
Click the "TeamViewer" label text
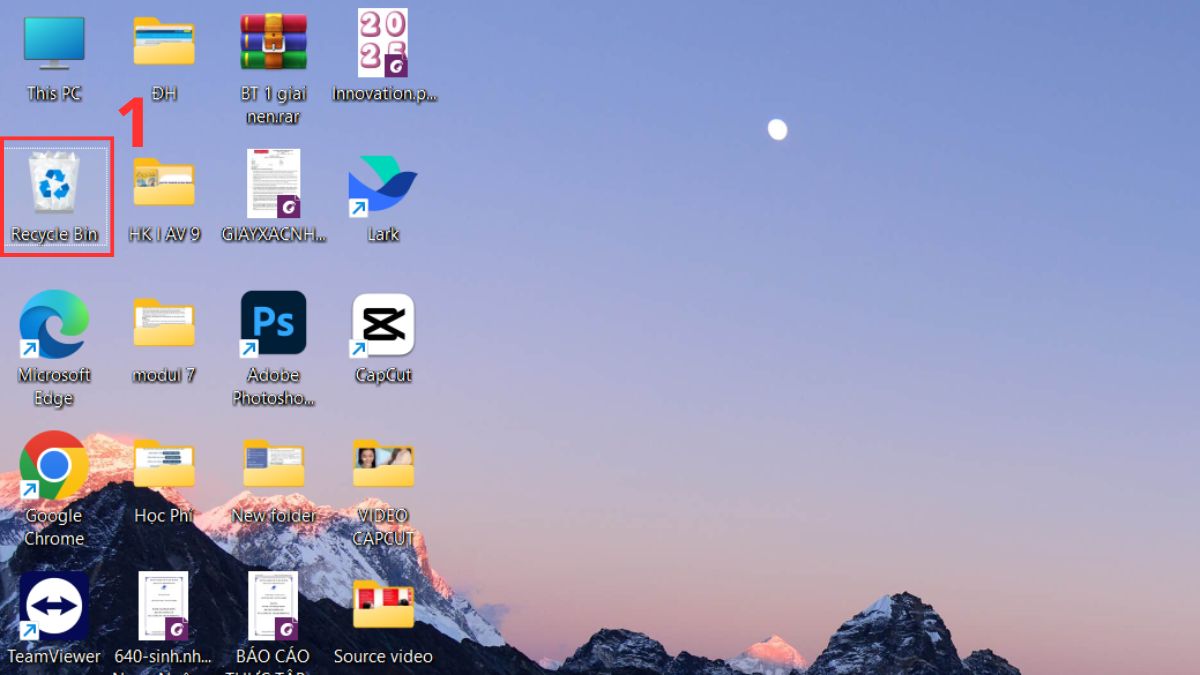(x=54, y=657)
